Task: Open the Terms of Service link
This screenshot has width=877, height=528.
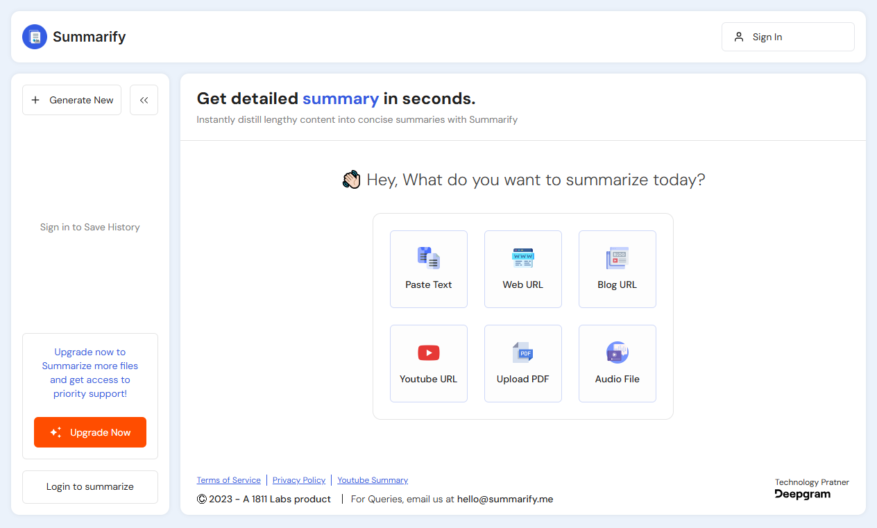Action: point(229,480)
